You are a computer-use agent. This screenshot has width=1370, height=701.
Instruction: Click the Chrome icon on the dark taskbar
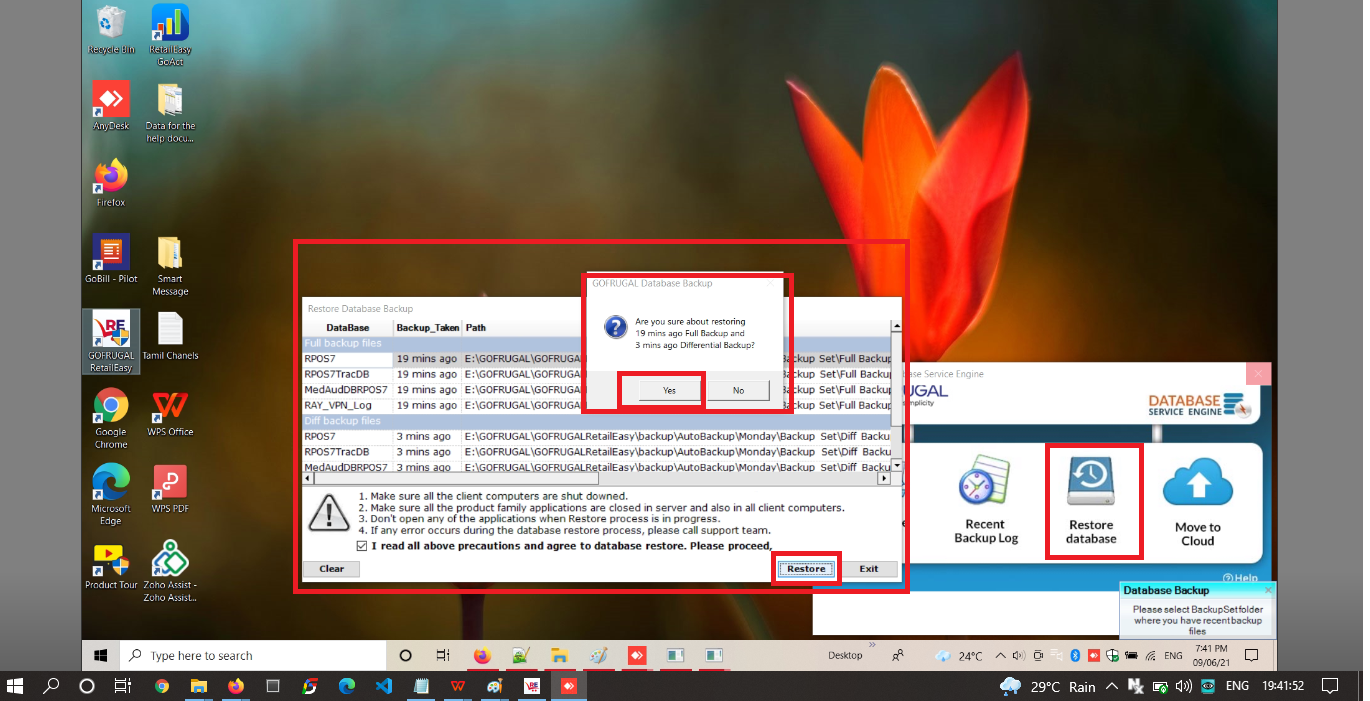pyautogui.click(x=162, y=686)
